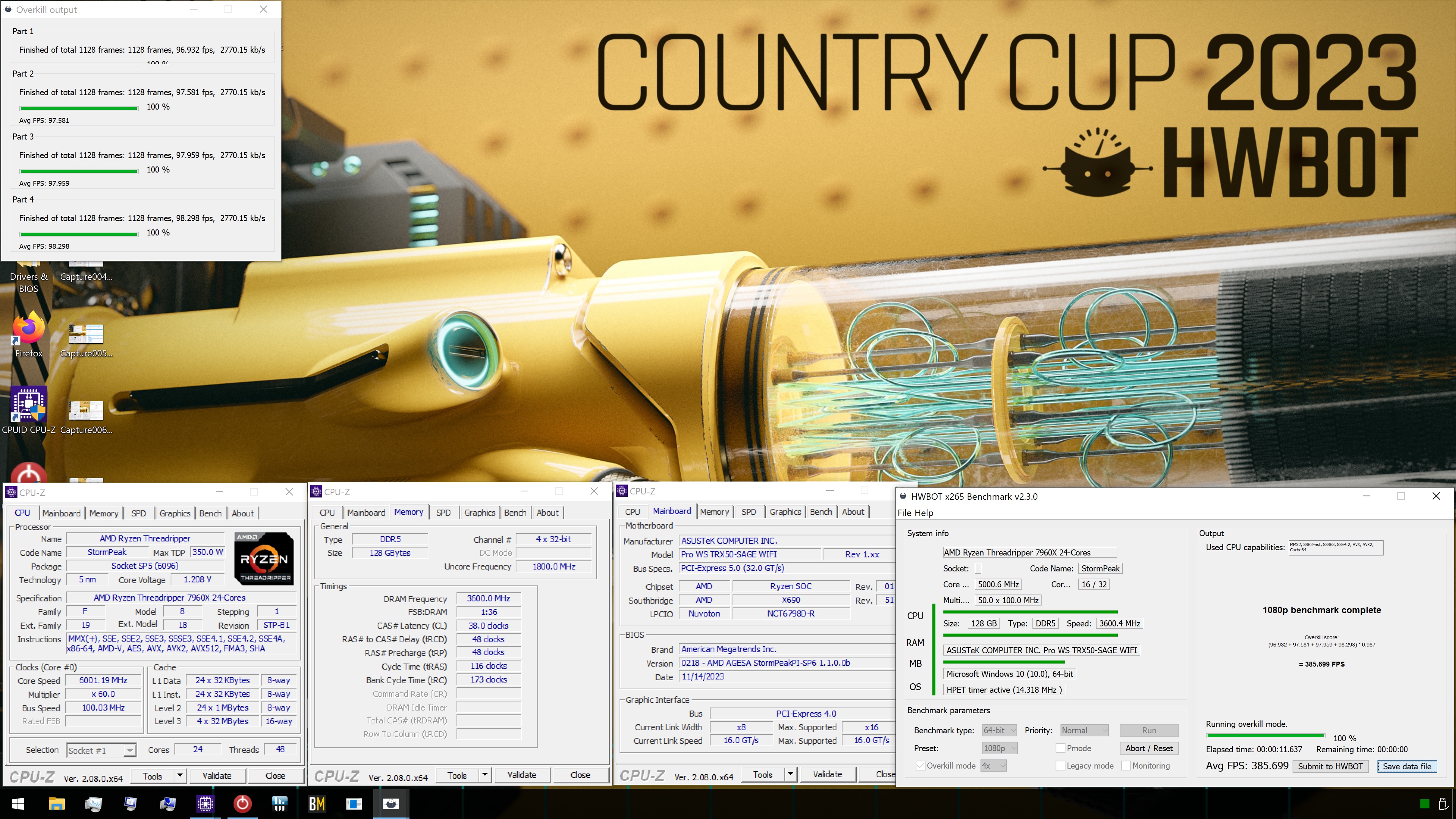Screen dimensions: 1456x819
Task: Open About tab in Memory CPU-Z window
Action: 547,513
